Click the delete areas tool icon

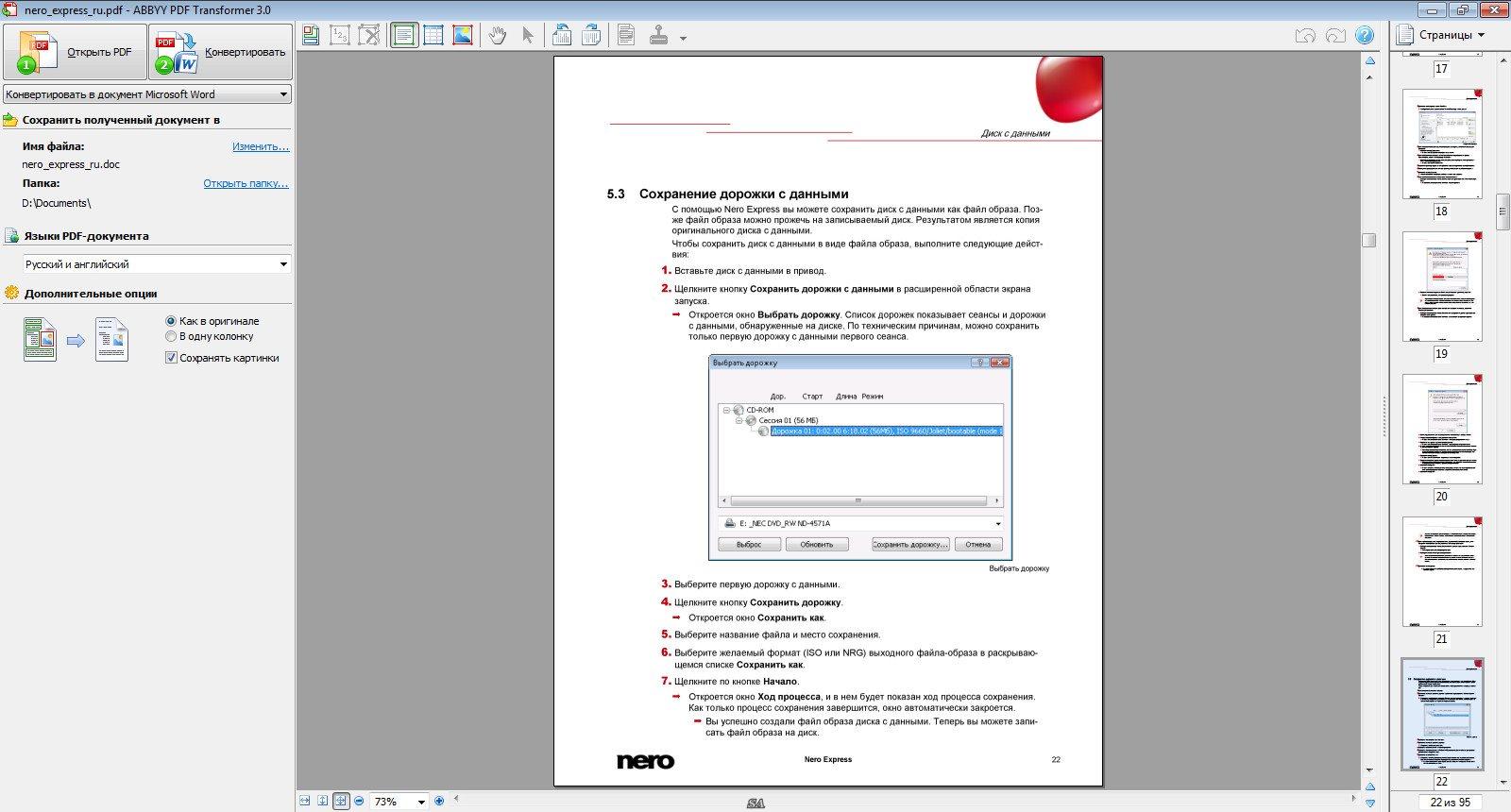click(369, 35)
